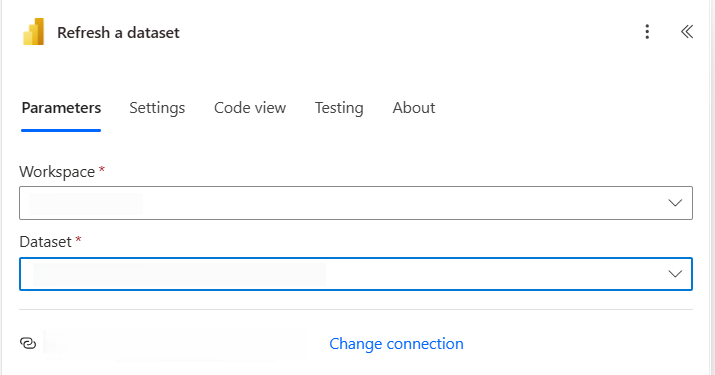
Task: Expand the Workspace dropdown arrow
Action: pos(675,203)
